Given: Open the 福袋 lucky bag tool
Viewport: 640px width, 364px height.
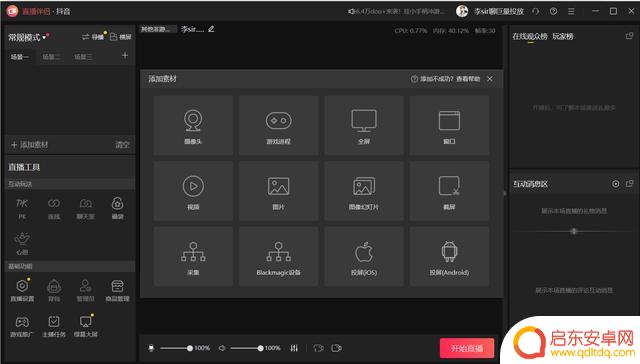Looking at the screenshot, I should point(118,209).
